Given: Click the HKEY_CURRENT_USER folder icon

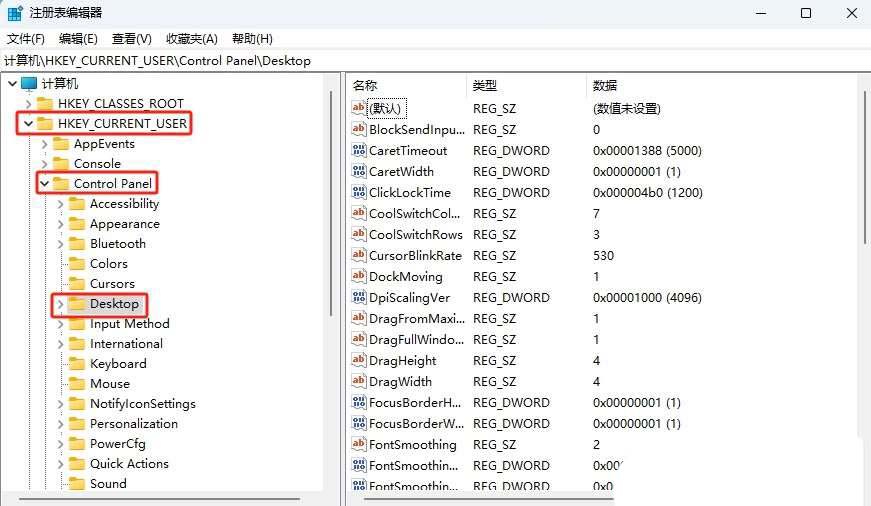Looking at the screenshot, I should [44, 123].
